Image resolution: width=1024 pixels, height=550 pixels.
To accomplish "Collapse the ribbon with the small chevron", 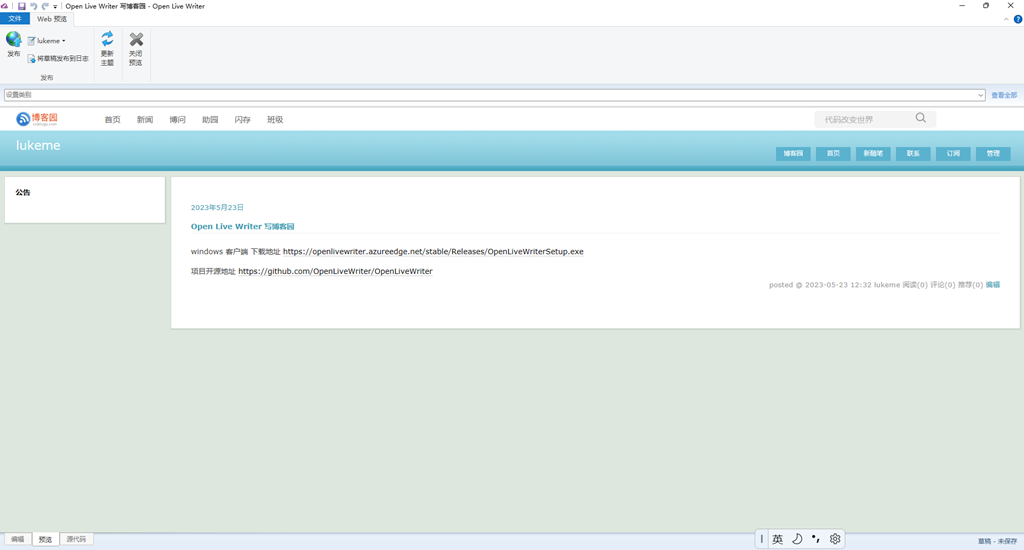I will (1006, 19).
